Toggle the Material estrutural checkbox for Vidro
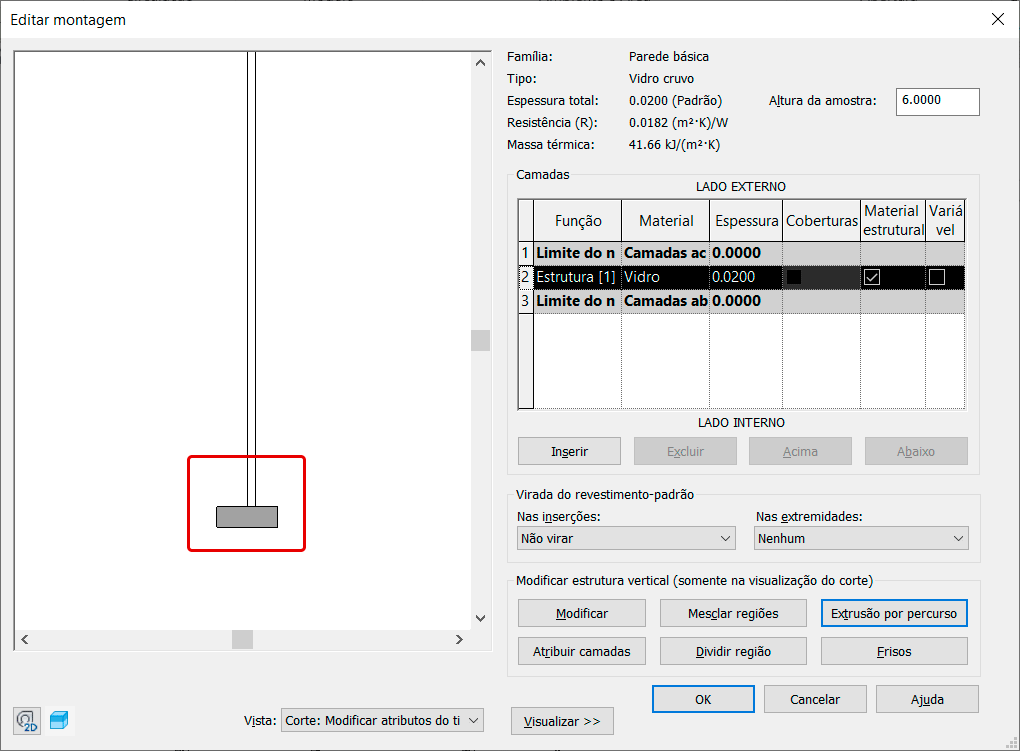 [872, 277]
